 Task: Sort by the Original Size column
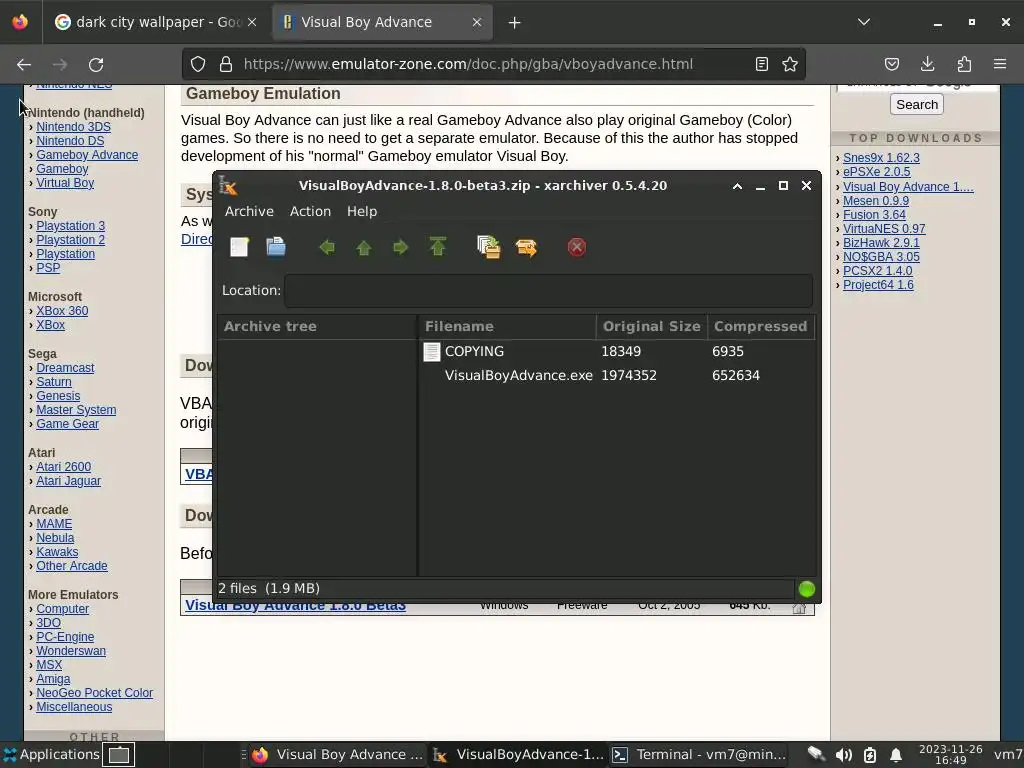click(x=652, y=327)
